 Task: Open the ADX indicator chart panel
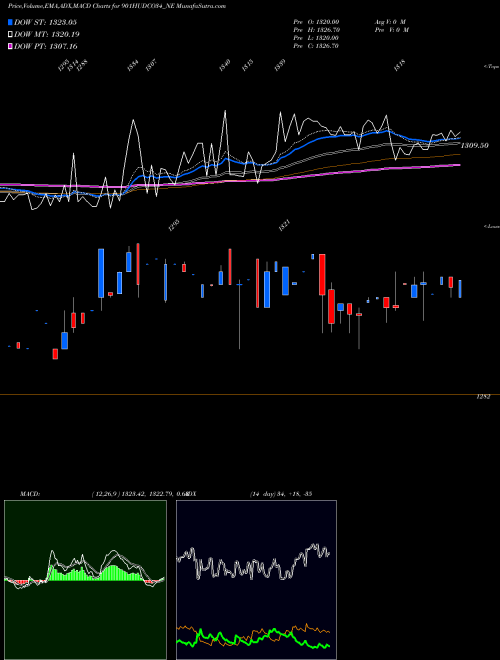[x=256, y=580]
